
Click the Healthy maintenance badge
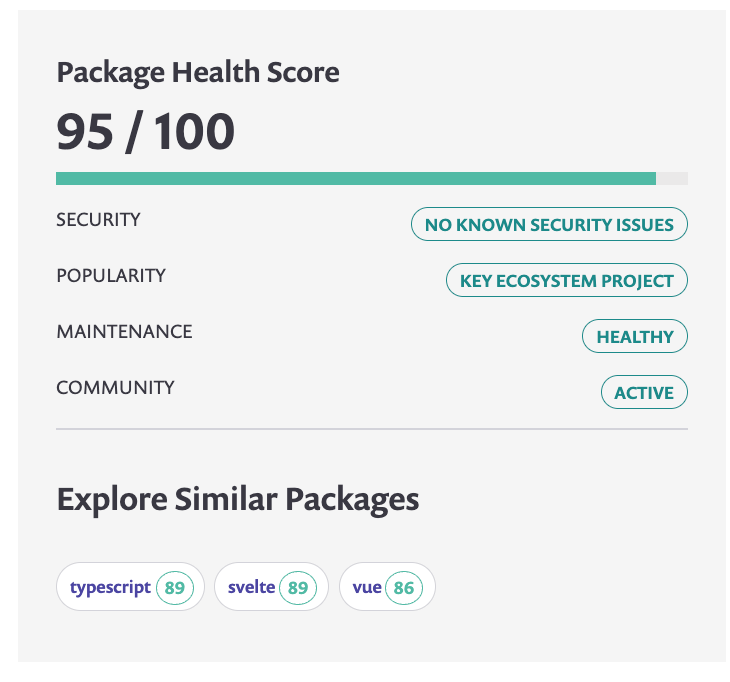click(x=635, y=337)
